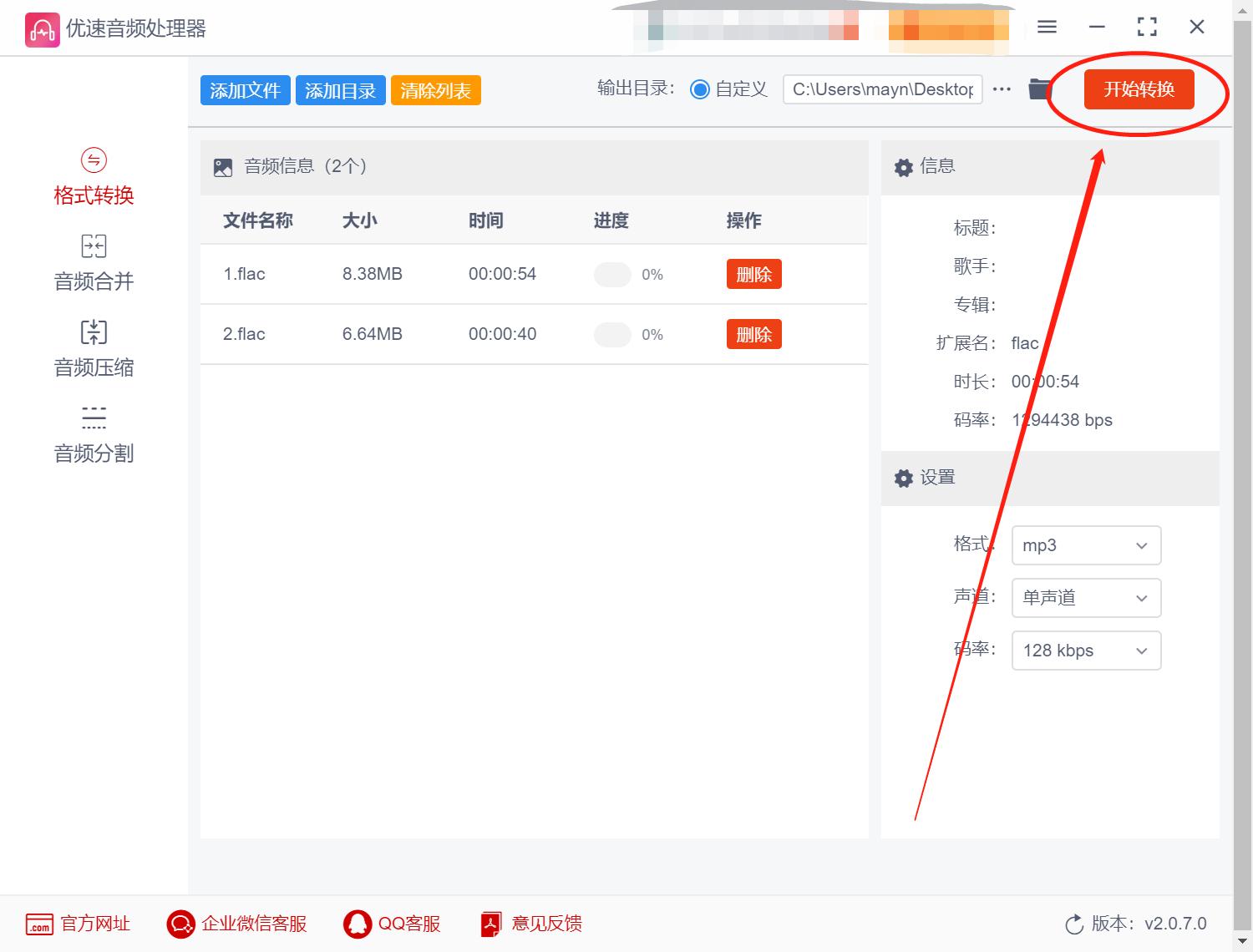Image resolution: width=1253 pixels, height=952 pixels.
Task: Click the QQ客服 customer service icon
Action: 358,924
